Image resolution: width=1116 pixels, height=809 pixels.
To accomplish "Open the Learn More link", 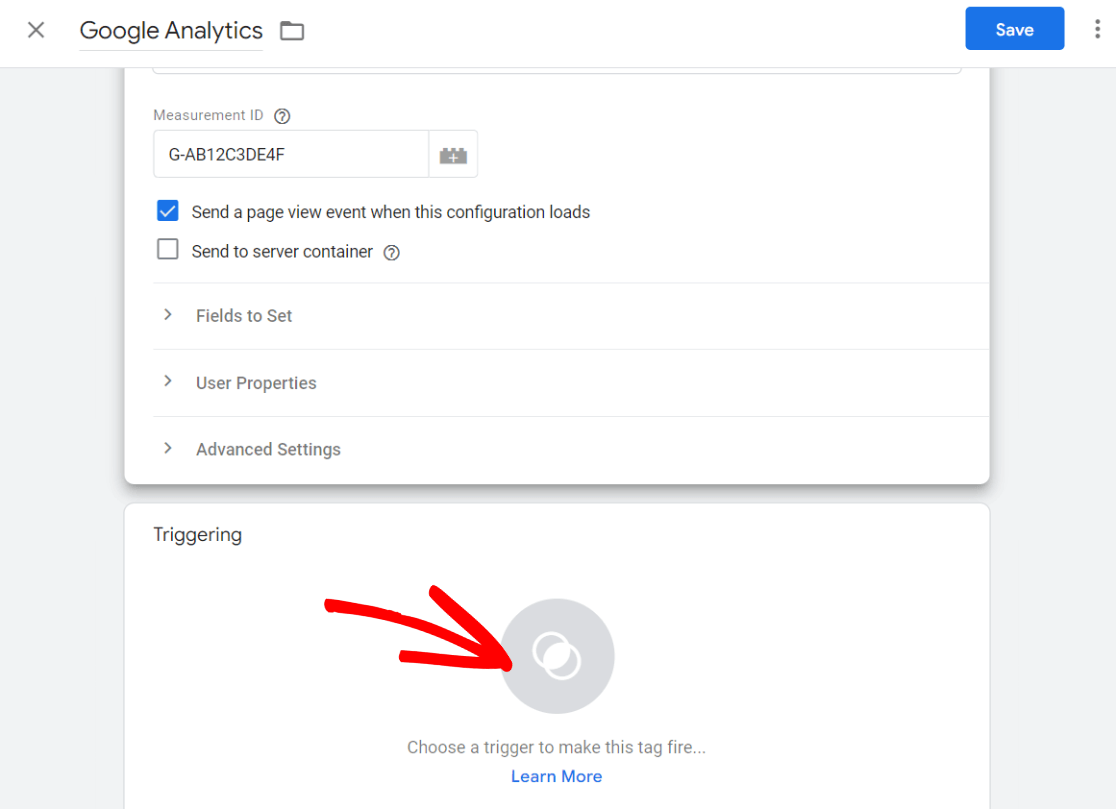I will point(556,776).
